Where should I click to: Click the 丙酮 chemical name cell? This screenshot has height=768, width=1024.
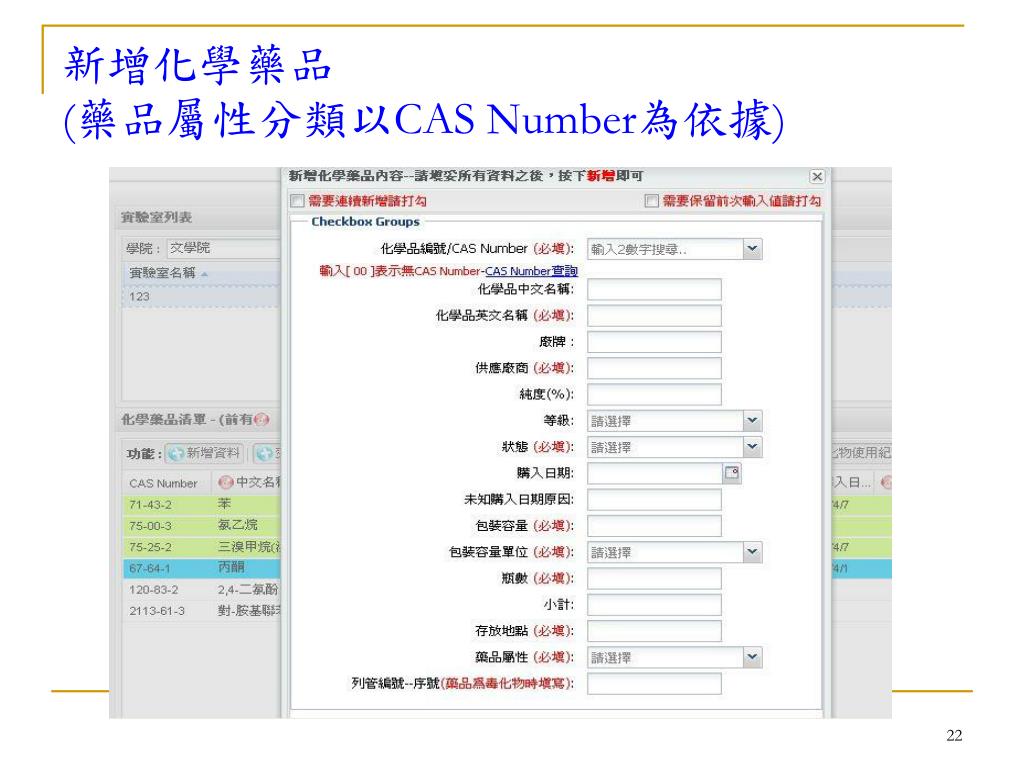[231, 568]
